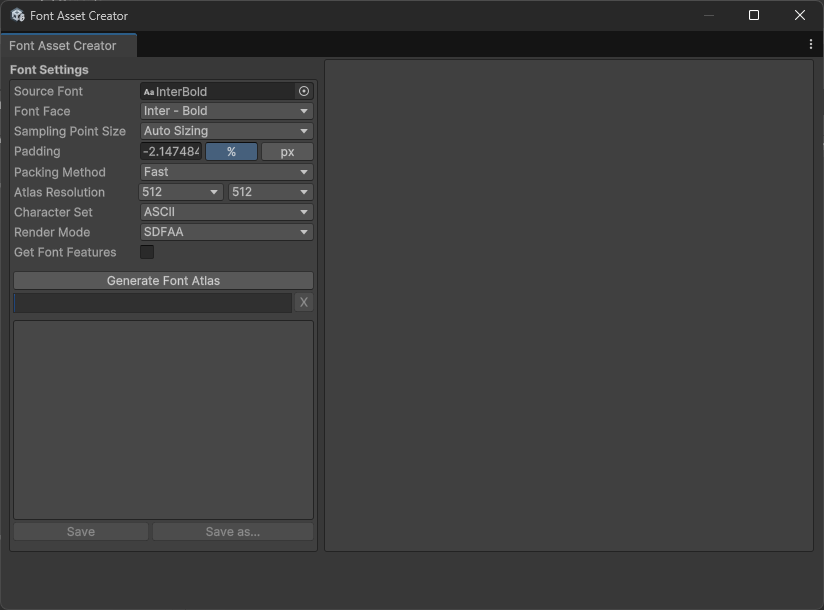Click the Source Font object picker icon

tap(304, 91)
